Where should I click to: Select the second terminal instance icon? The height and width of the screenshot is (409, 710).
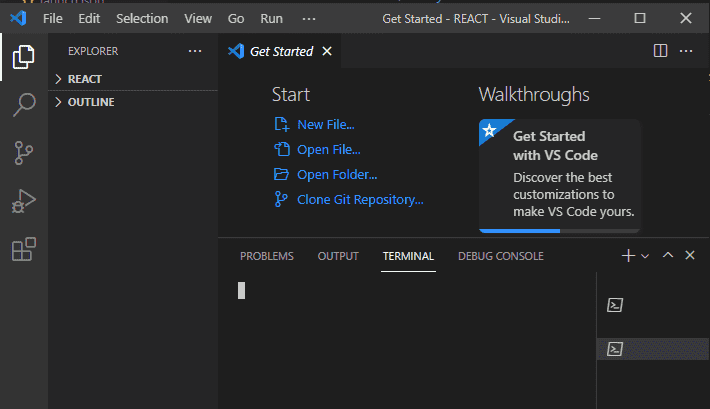pos(617,348)
